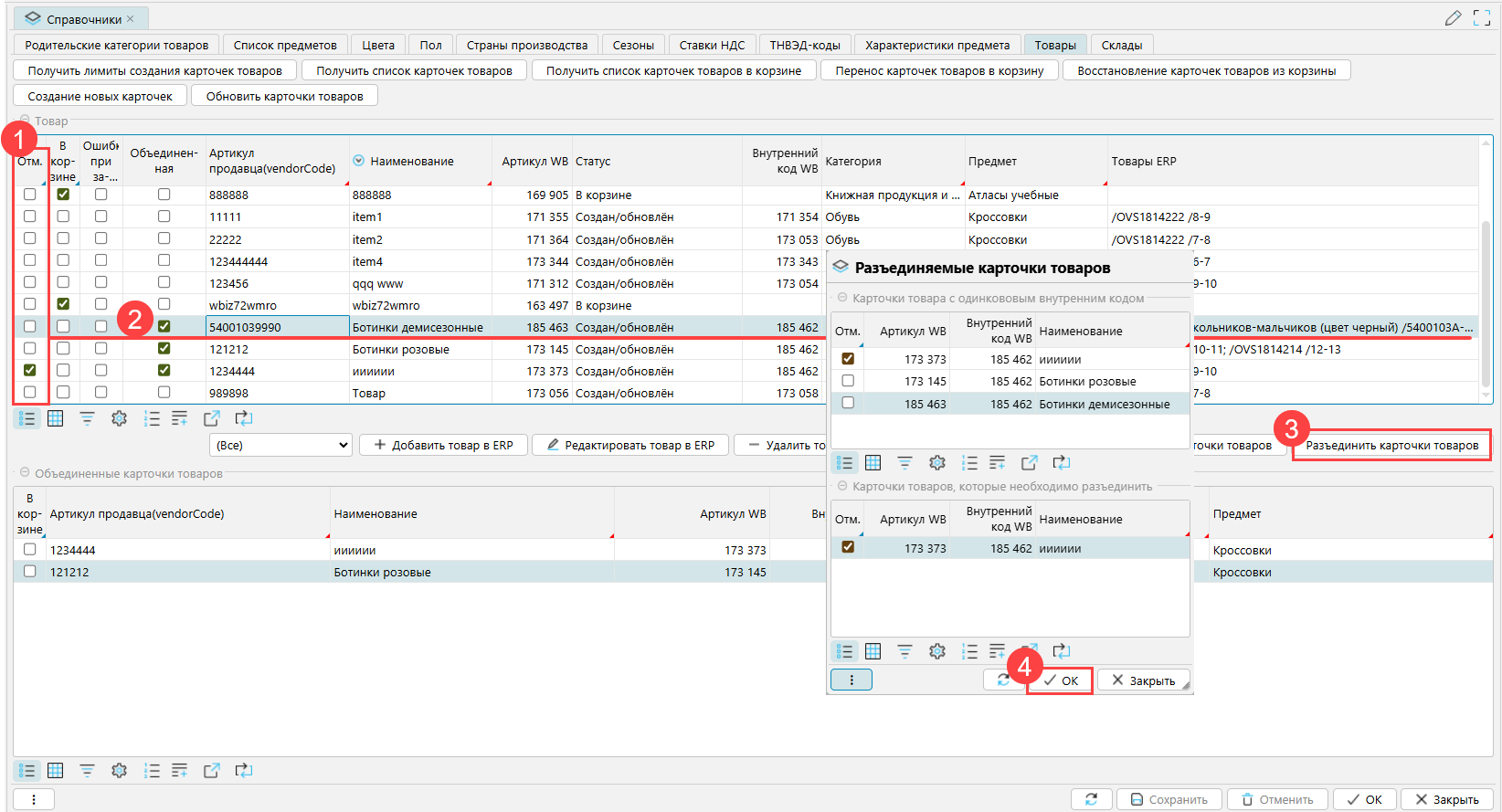Click numbered list icon in bottom window toolbar
The width and height of the screenshot is (1502, 812).
point(152,771)
